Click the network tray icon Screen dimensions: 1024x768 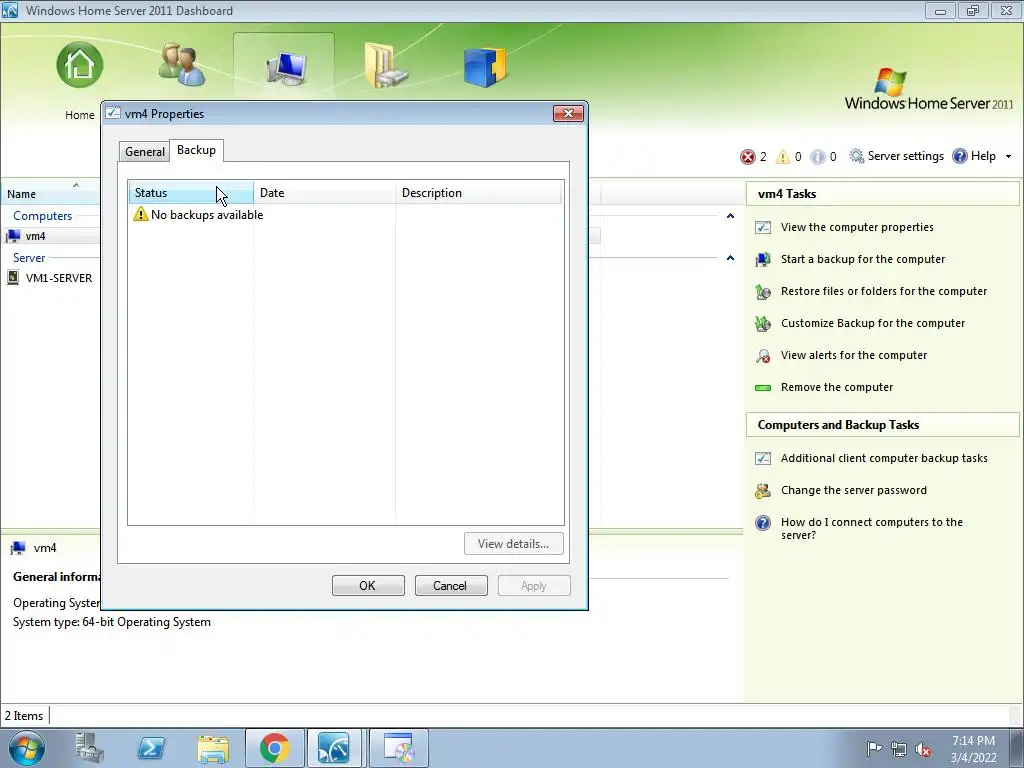[x=899, y=749]
